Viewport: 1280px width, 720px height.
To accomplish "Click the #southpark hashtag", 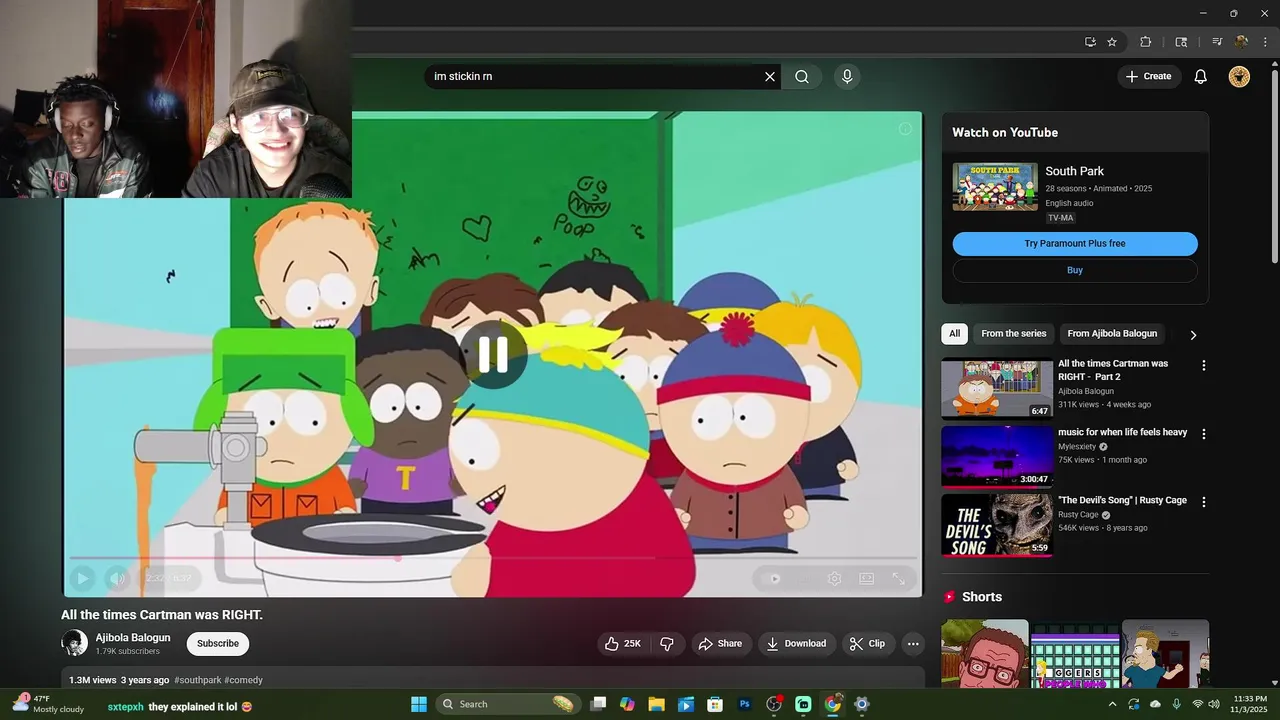I will [198, 680].
